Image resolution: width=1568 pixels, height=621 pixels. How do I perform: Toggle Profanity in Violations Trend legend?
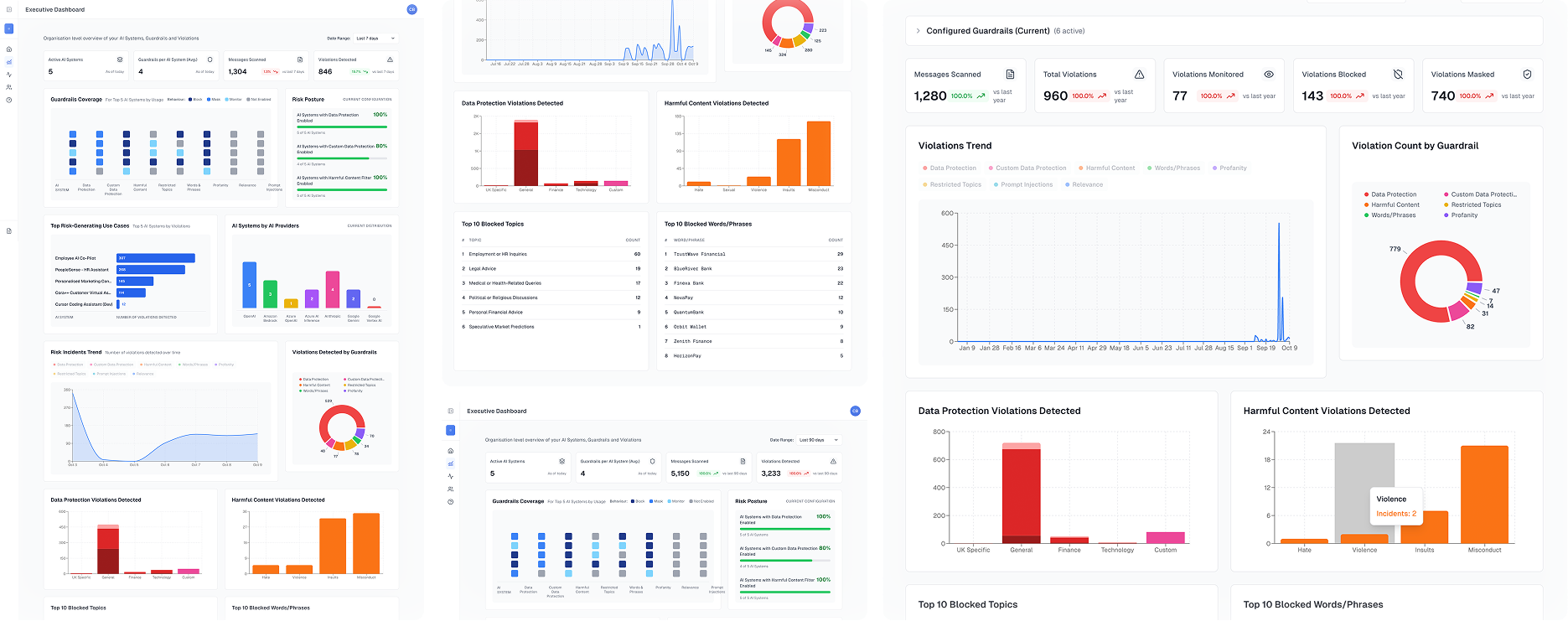pos(1229,168)
